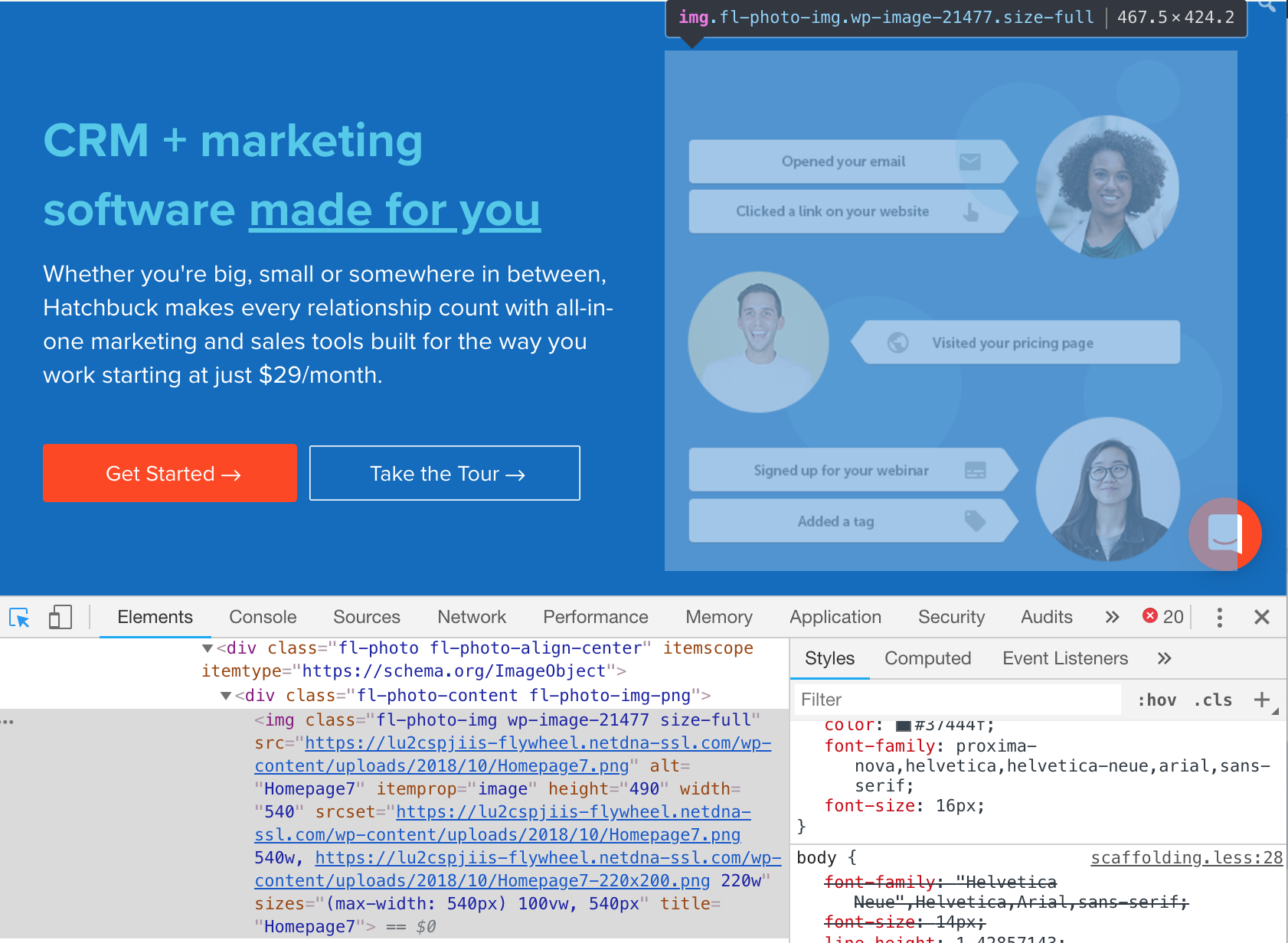Screen dimensions: 1288x943
Task: Collapse the fl-photo-align-center div node
Action: 207,648
